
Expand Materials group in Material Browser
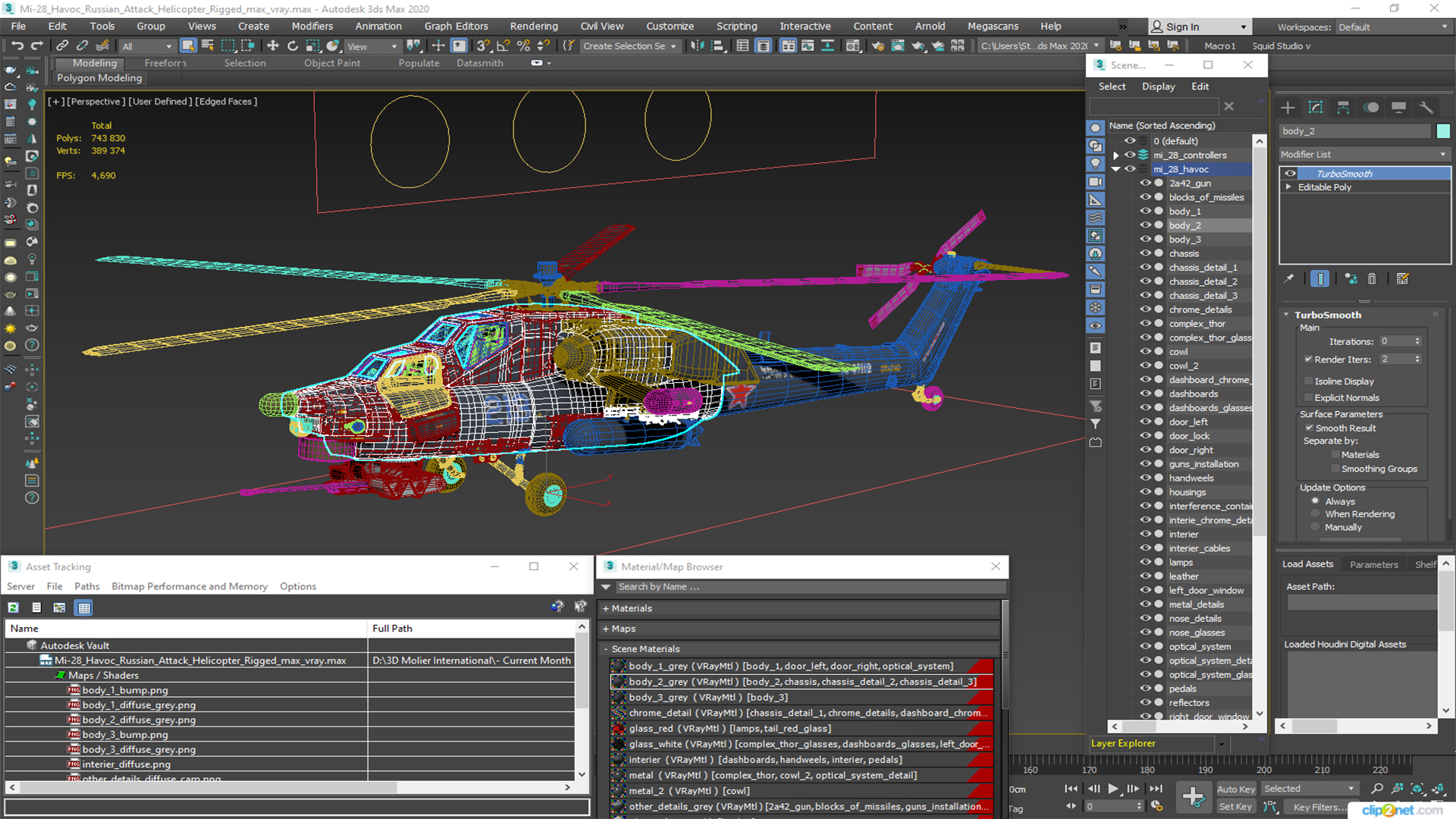(606, 608)
